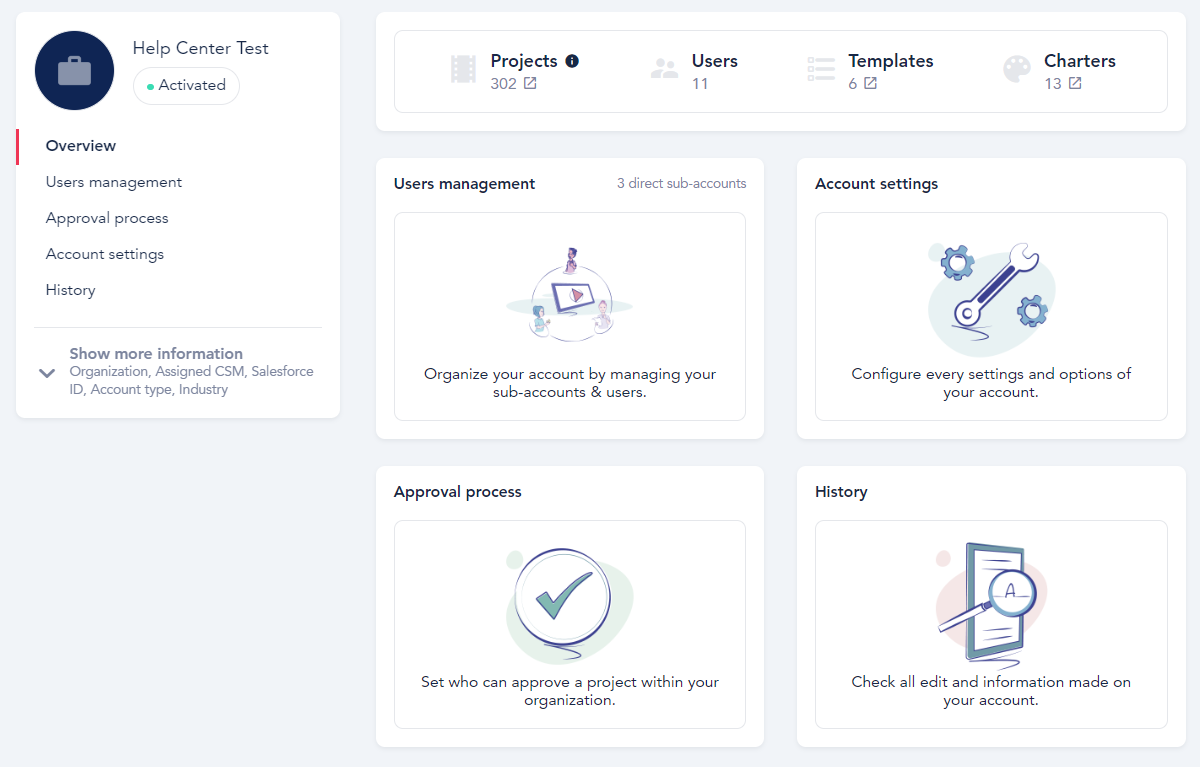Open Users management in sidebar menu
Image resolution: width=1200 pixels, height=767 pixels.
114,182
